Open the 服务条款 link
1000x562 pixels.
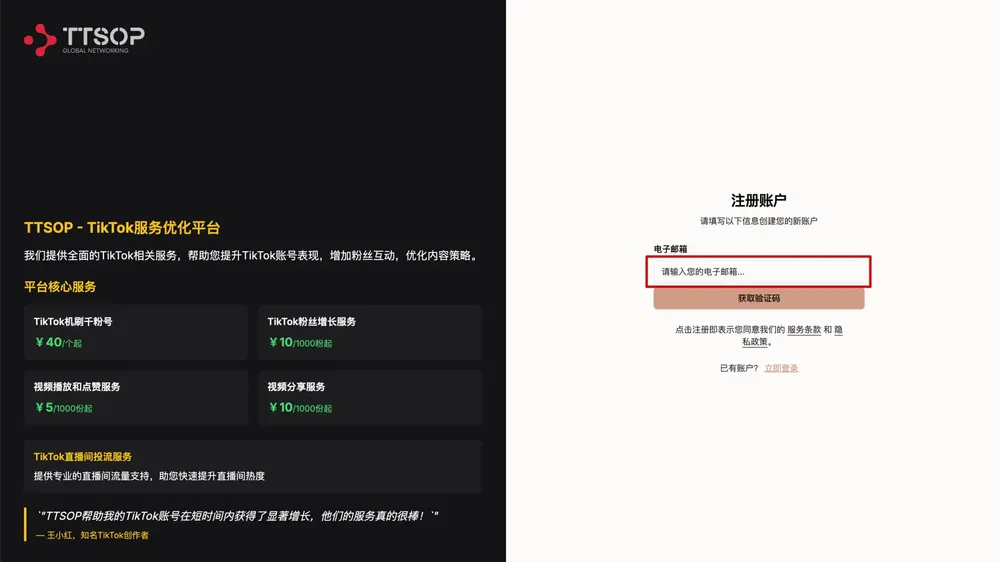coord(803,329)
